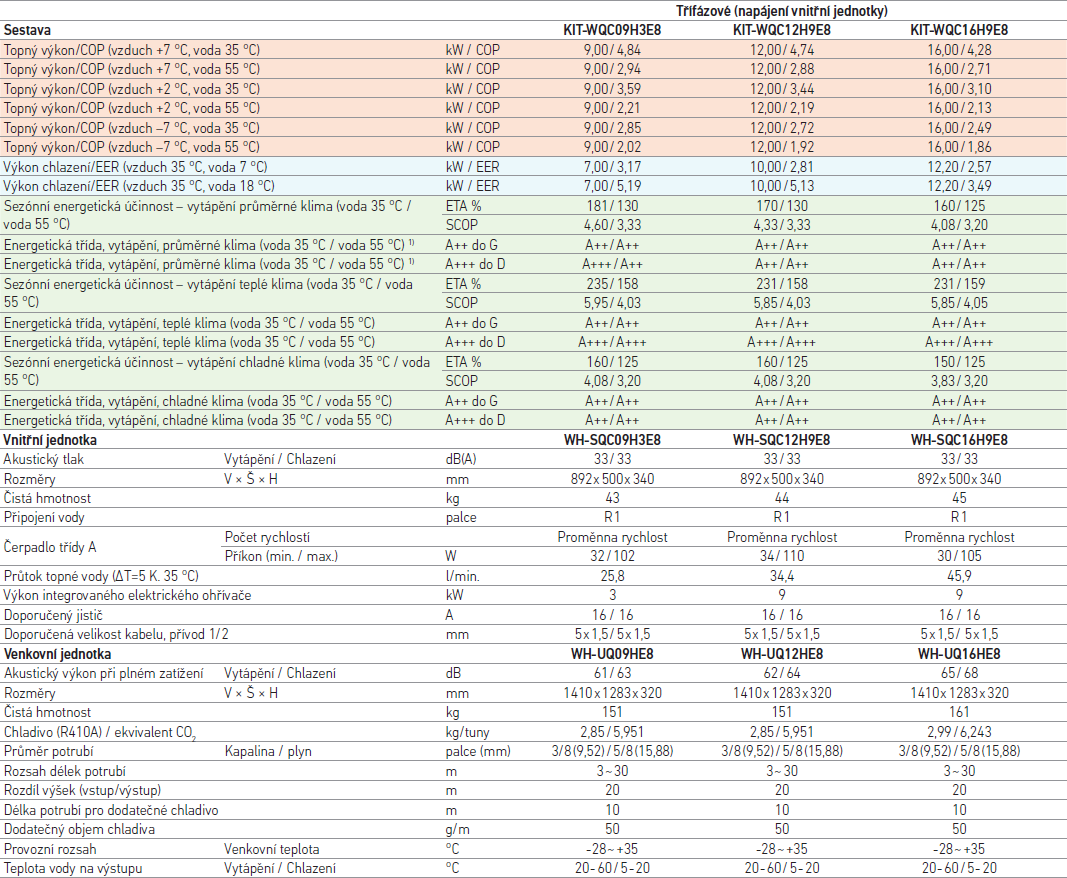Screen dimensions: 1067x878
Task: Select the column header KIT-WQC09H3E8
Action: (x=612, y=30)
